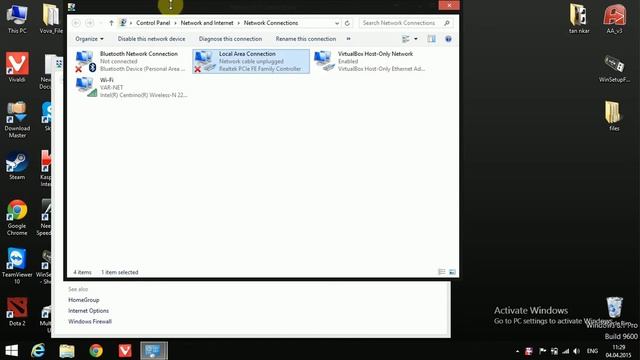Click Diagnose this connection
This screenshot has width=640, height=360.
click(x=230, y=39)
